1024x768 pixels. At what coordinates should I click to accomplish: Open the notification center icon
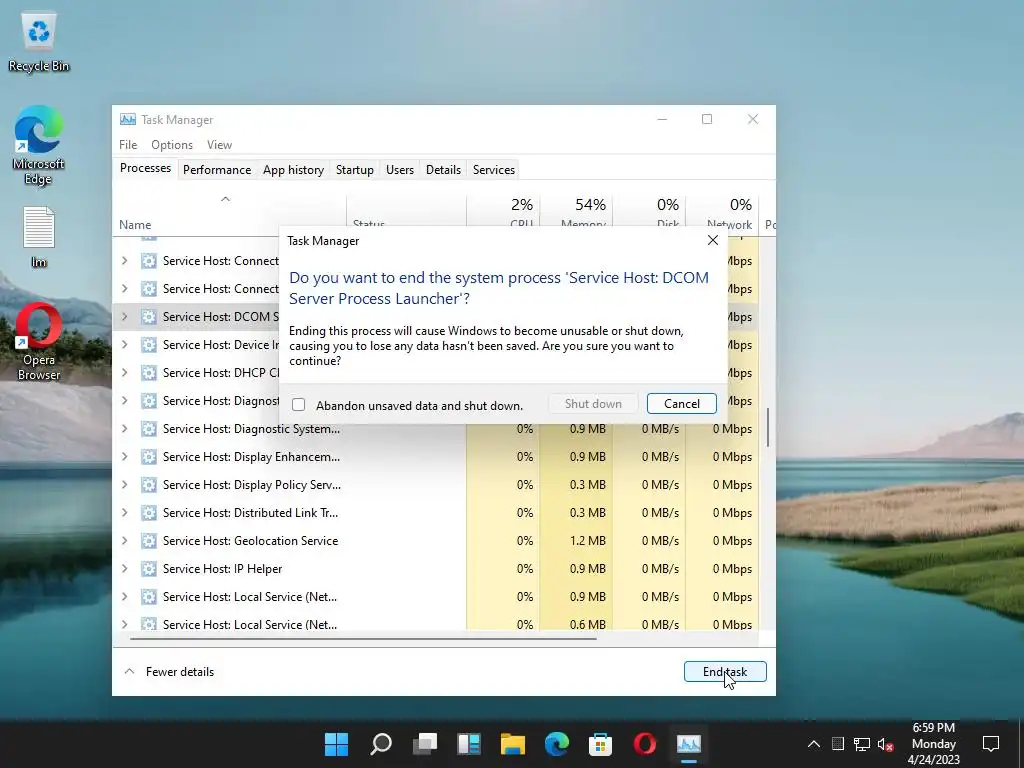pos(991,744)
